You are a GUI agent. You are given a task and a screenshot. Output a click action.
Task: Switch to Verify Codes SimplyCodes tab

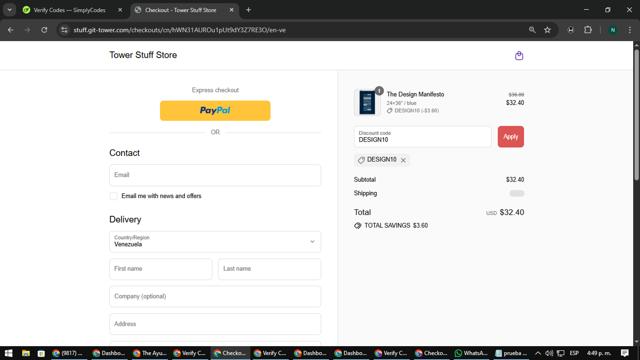tap(69, 10)
